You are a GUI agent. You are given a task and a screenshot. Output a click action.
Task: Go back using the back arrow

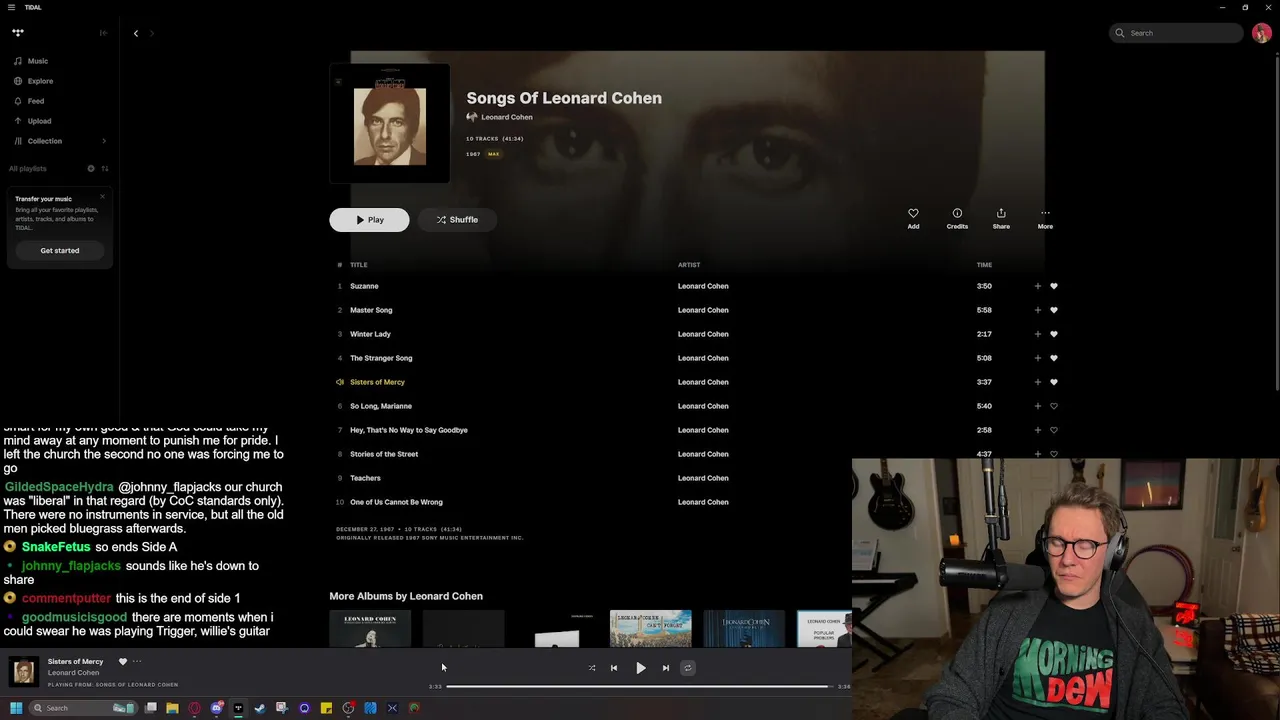[x=136, y=33]
